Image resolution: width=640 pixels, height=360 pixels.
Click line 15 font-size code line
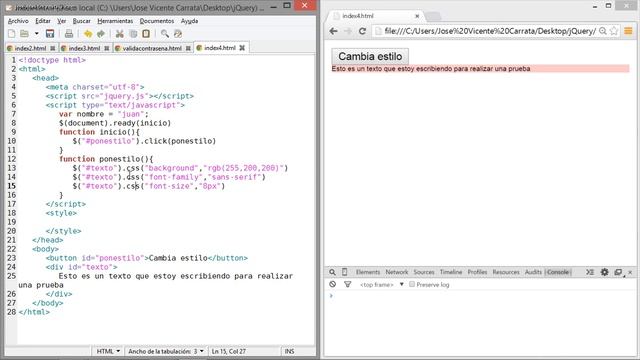(x=149, y=186)
